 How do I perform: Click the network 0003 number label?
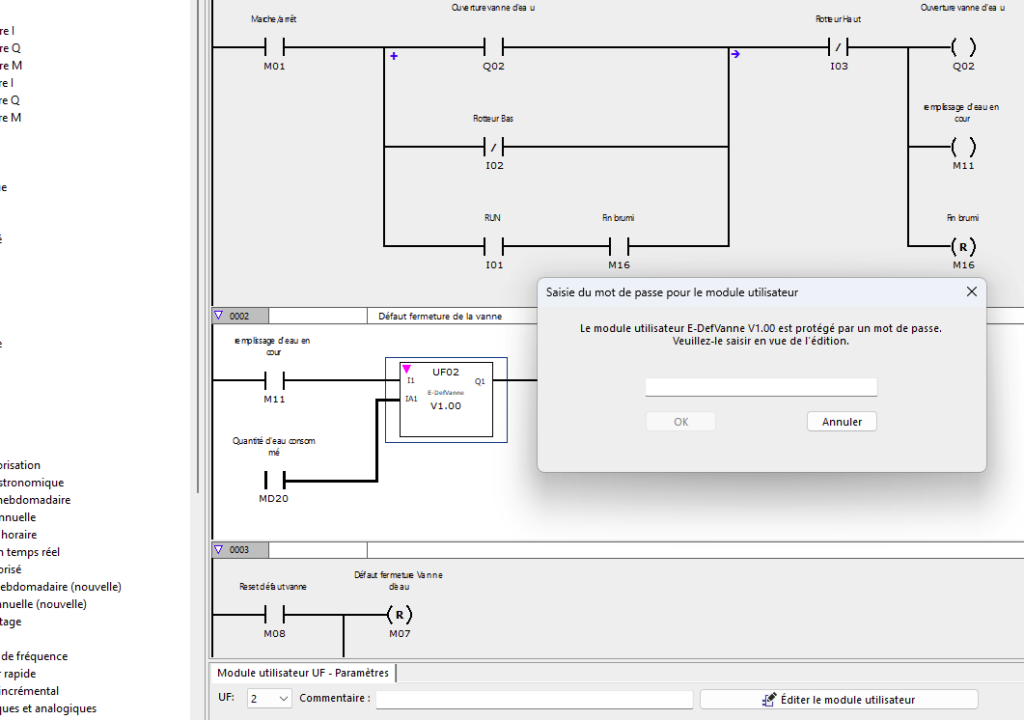[x=239, y=550]
